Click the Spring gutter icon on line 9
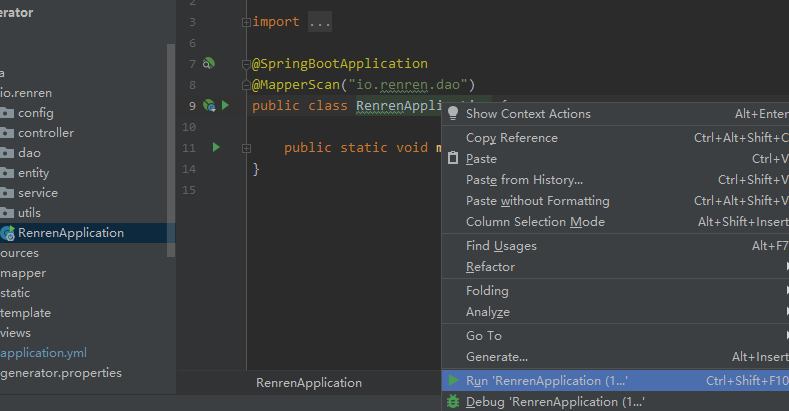This screenshot has height=411, width=789. coord(209,105)
